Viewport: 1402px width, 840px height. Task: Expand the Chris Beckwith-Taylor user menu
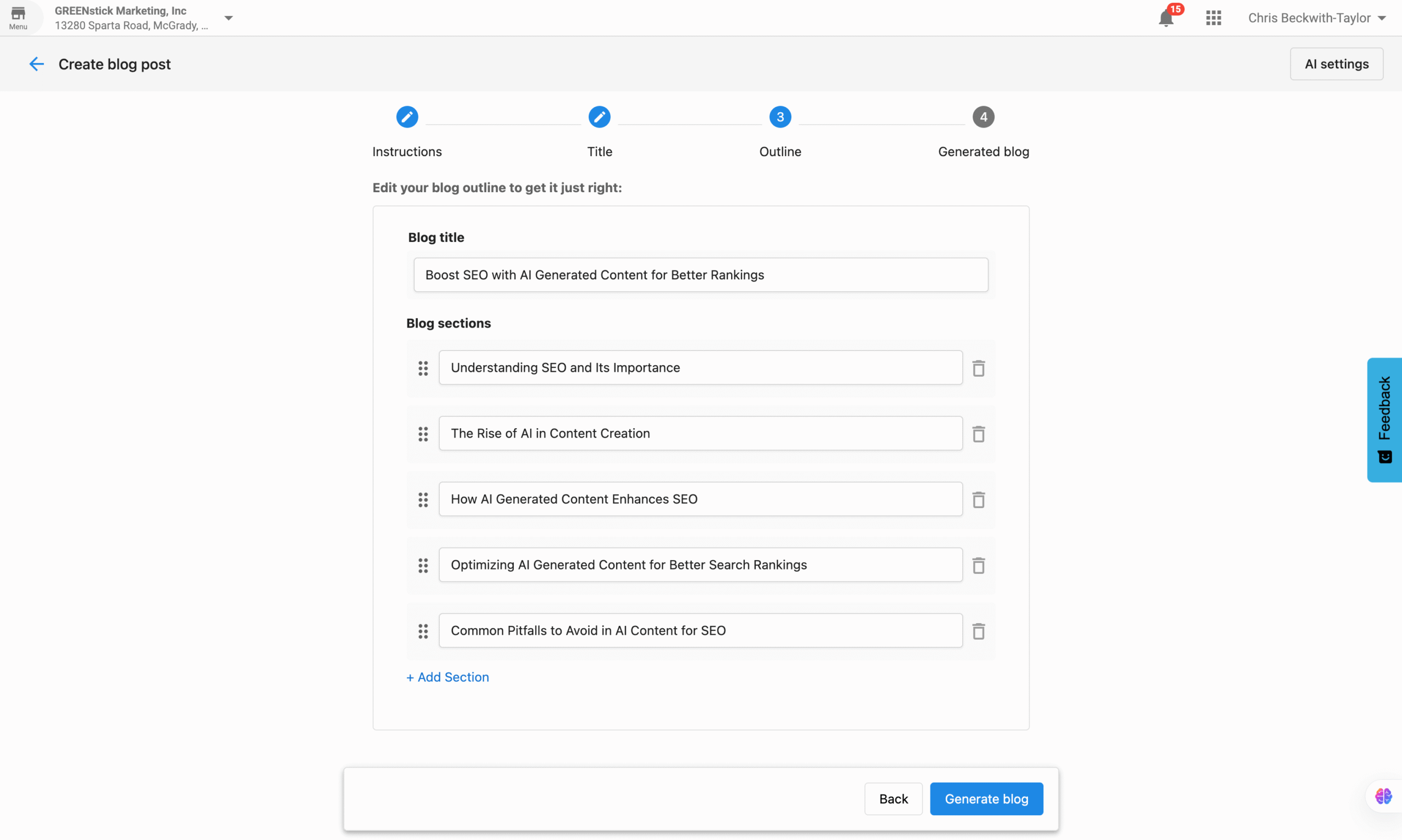coord(1317,18)
